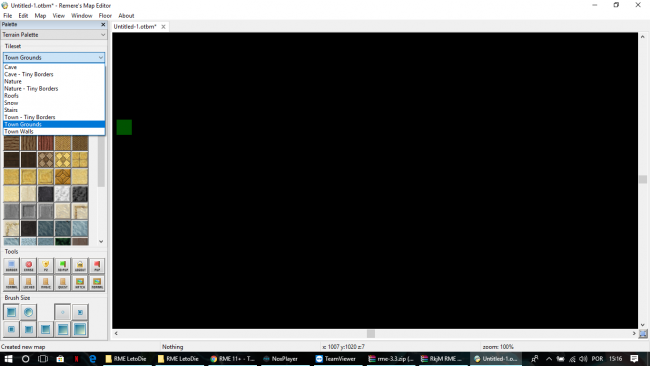Select the Normal door tool
Viewport: 650px width, 366px height.
[x=12, y=283]
